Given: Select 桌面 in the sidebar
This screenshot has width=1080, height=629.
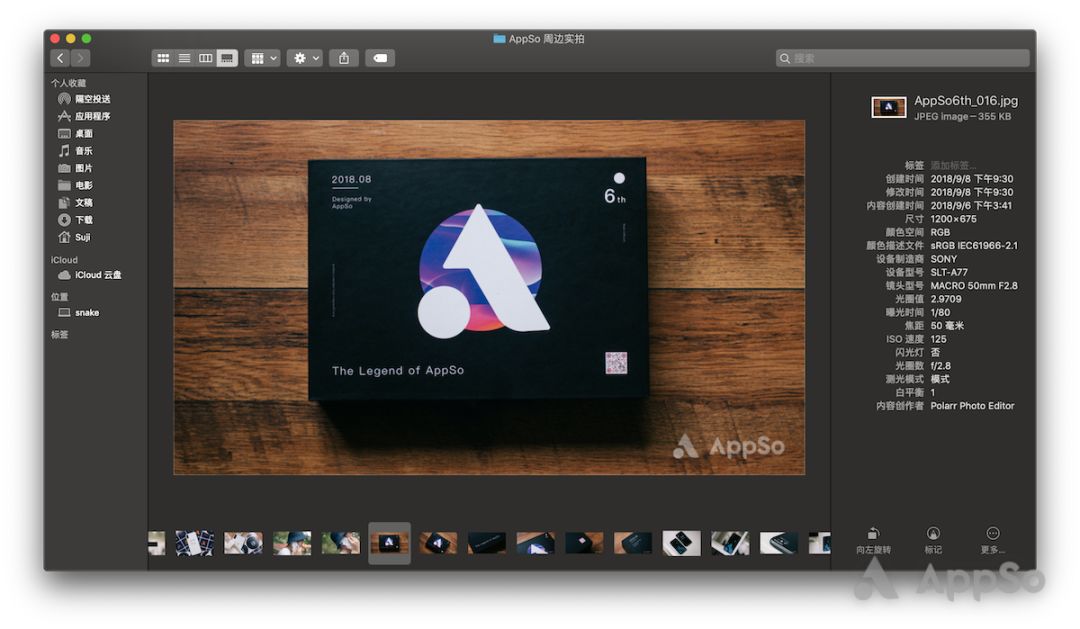Looking at the screenshot, I should pos(84,134).
